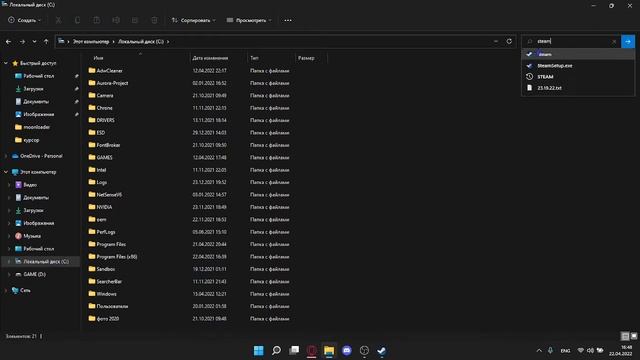Open Windows Start menu on taskbar
Viewport: 640px width, 360px height.
[x=259, y=350]
